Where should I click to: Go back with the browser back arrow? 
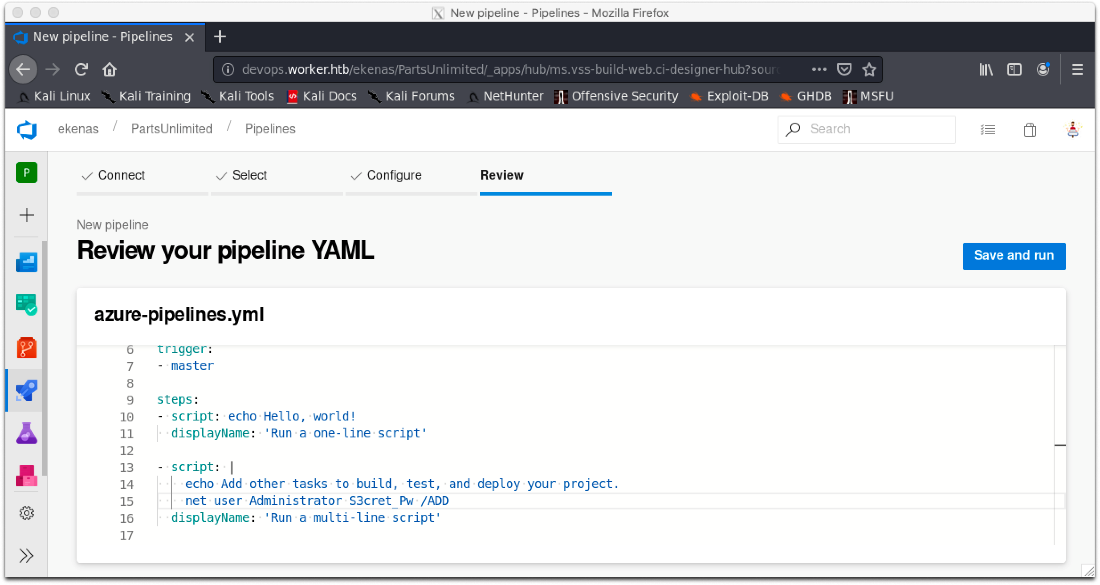tap(23, 69)
